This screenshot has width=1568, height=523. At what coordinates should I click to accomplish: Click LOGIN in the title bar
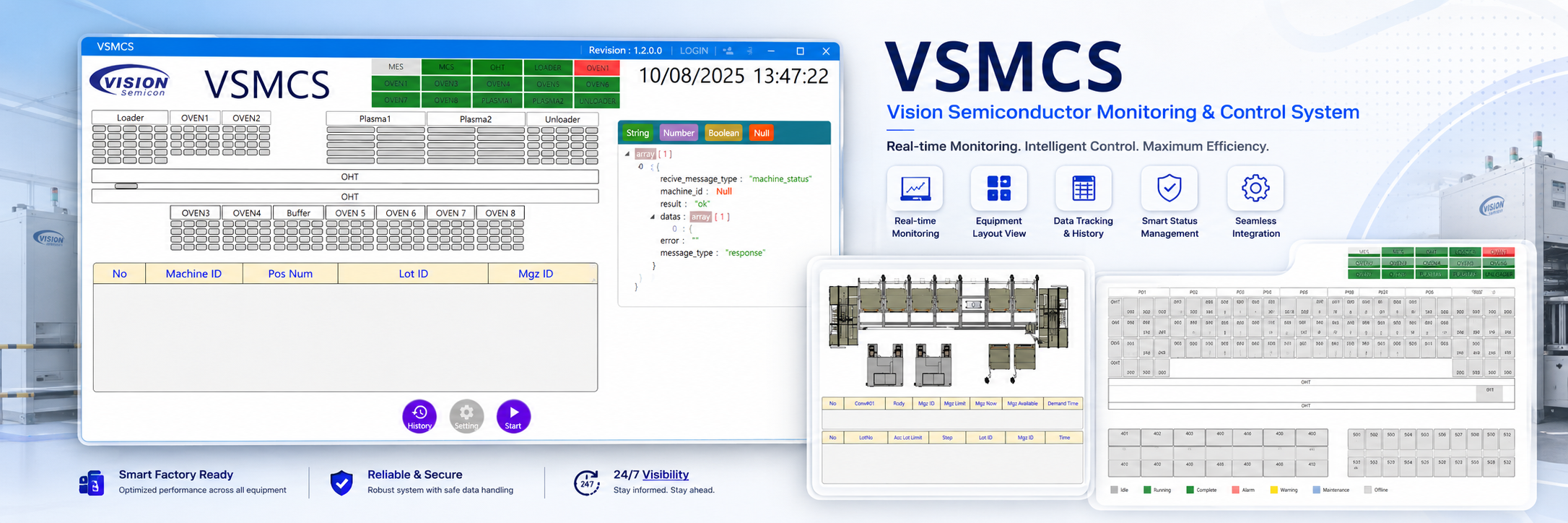coord(694,51)
